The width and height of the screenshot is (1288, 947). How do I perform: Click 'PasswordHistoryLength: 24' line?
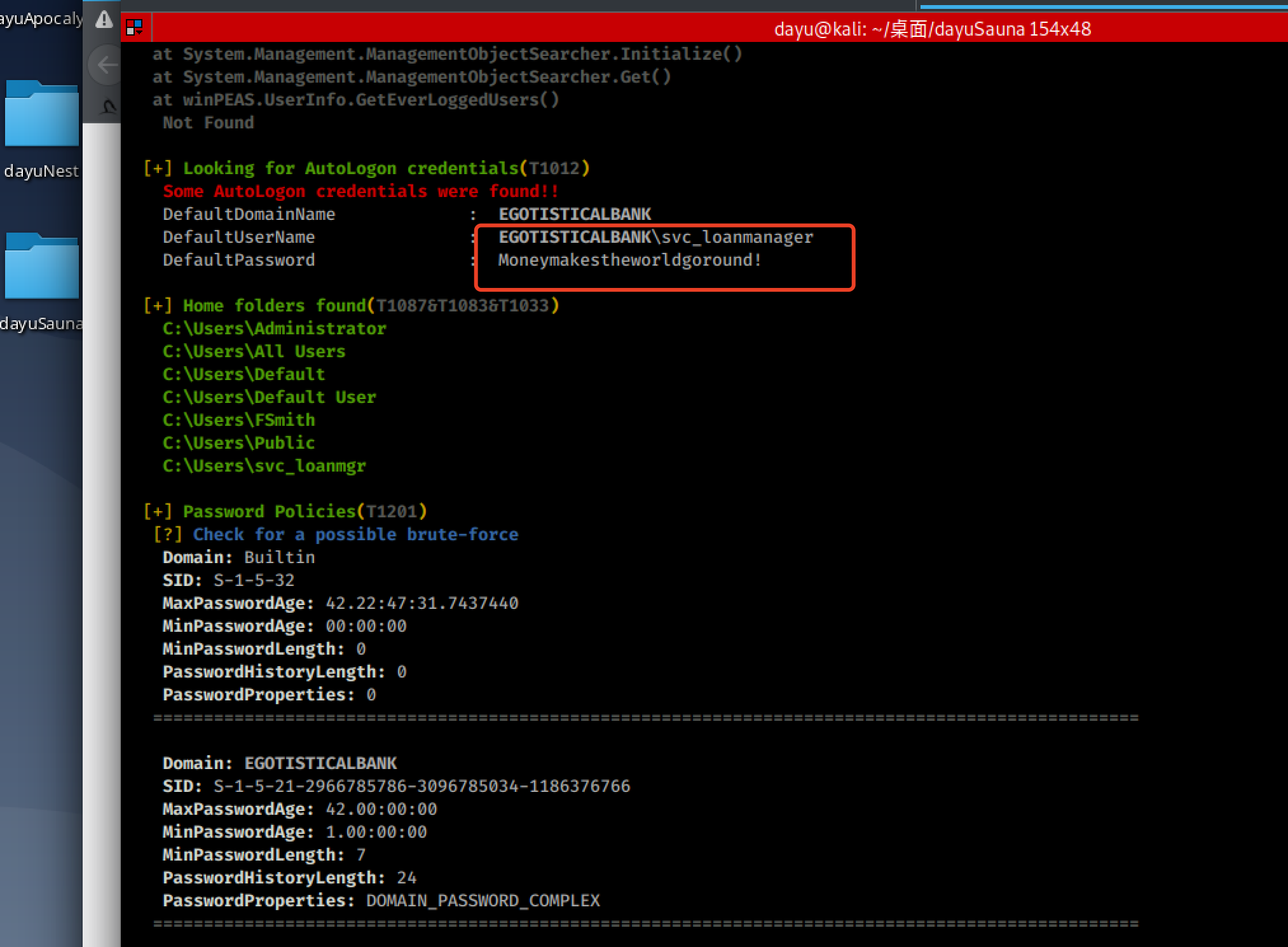pos(289,878)
